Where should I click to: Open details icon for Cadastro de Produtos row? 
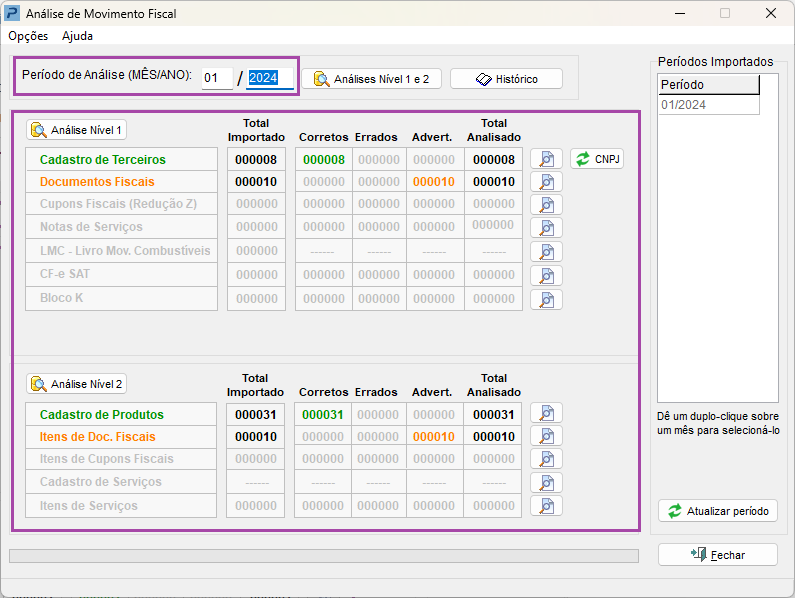coord(546,413)
